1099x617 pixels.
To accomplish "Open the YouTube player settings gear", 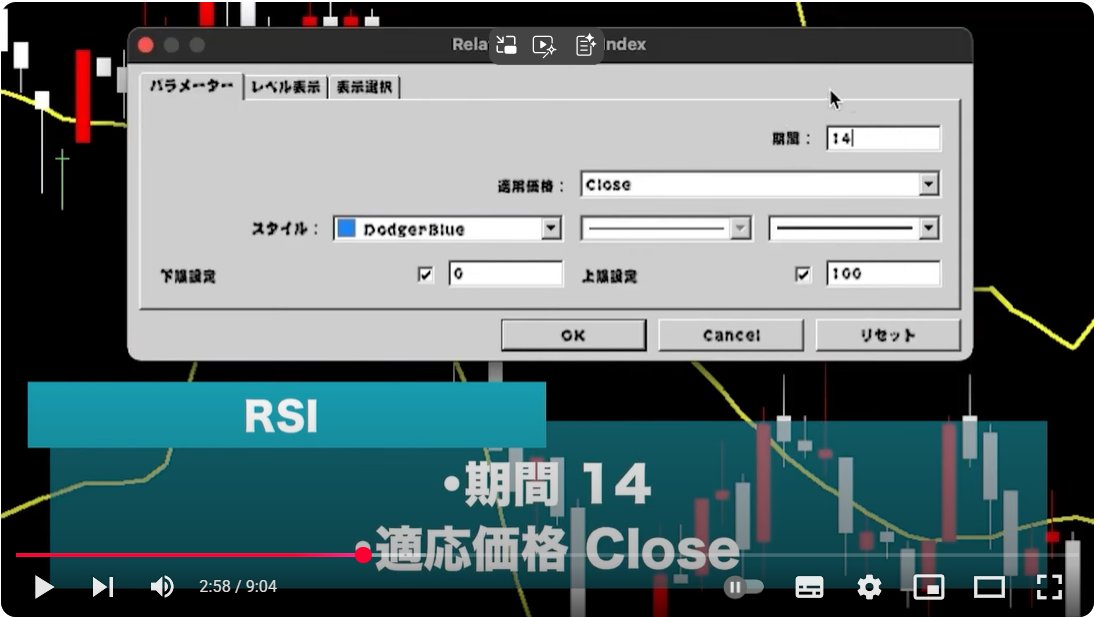I will pos(868,588).
